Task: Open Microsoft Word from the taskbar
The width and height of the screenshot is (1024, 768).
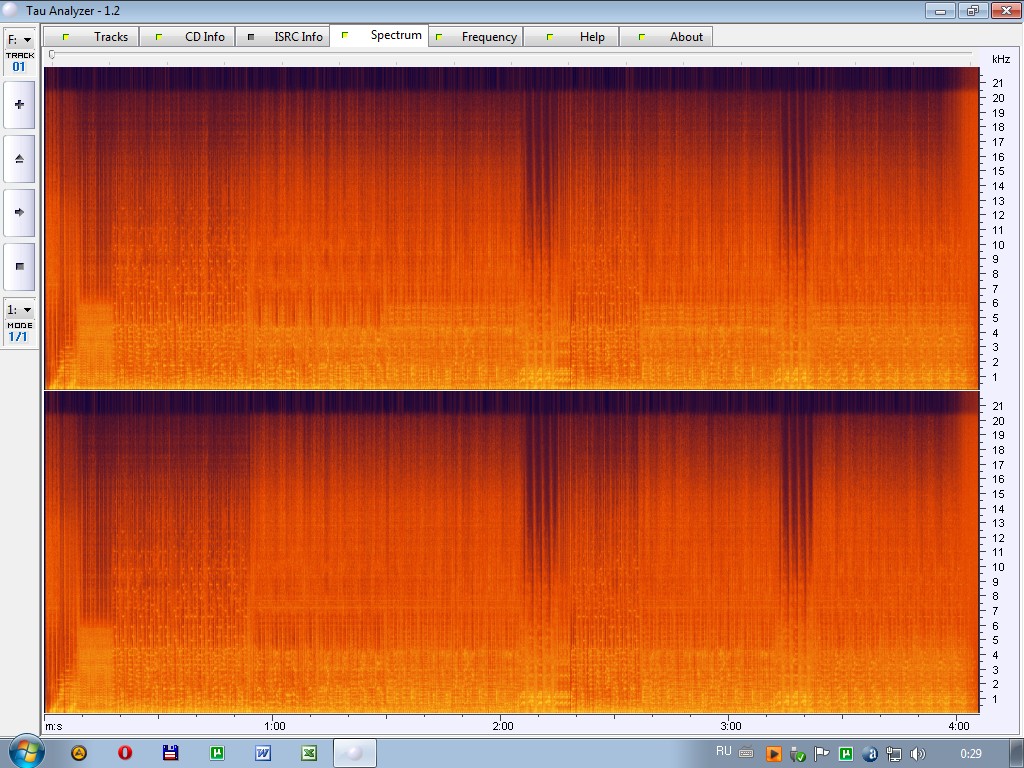Action: coord(263,753)
